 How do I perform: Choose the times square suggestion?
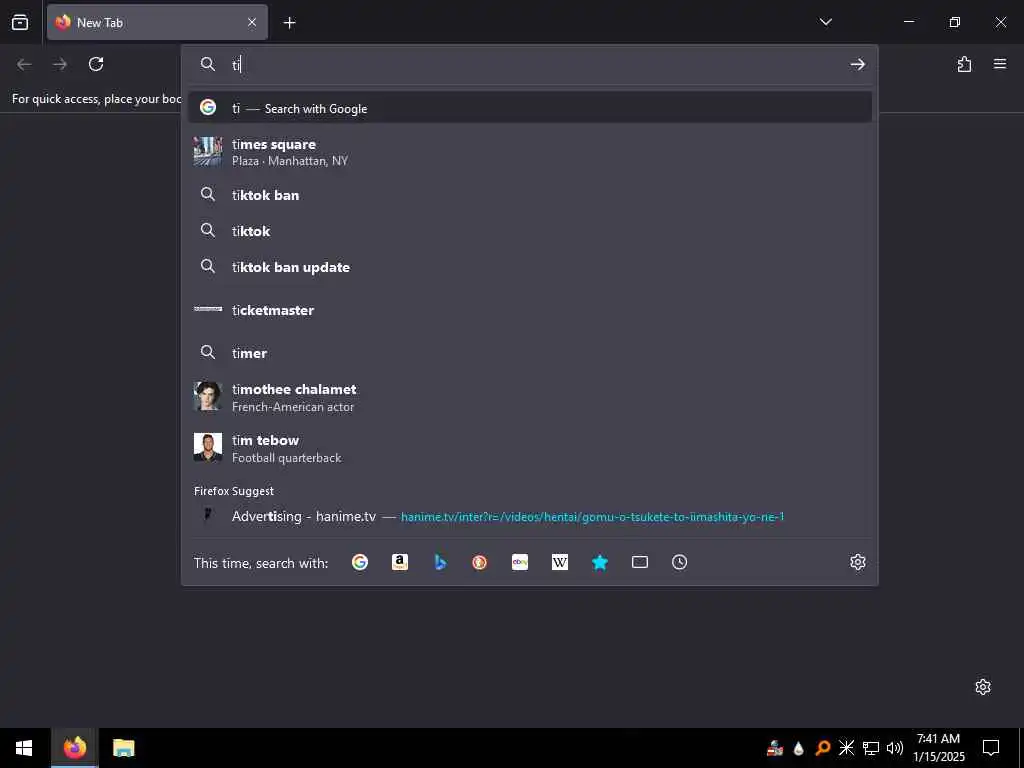[530, 152]
